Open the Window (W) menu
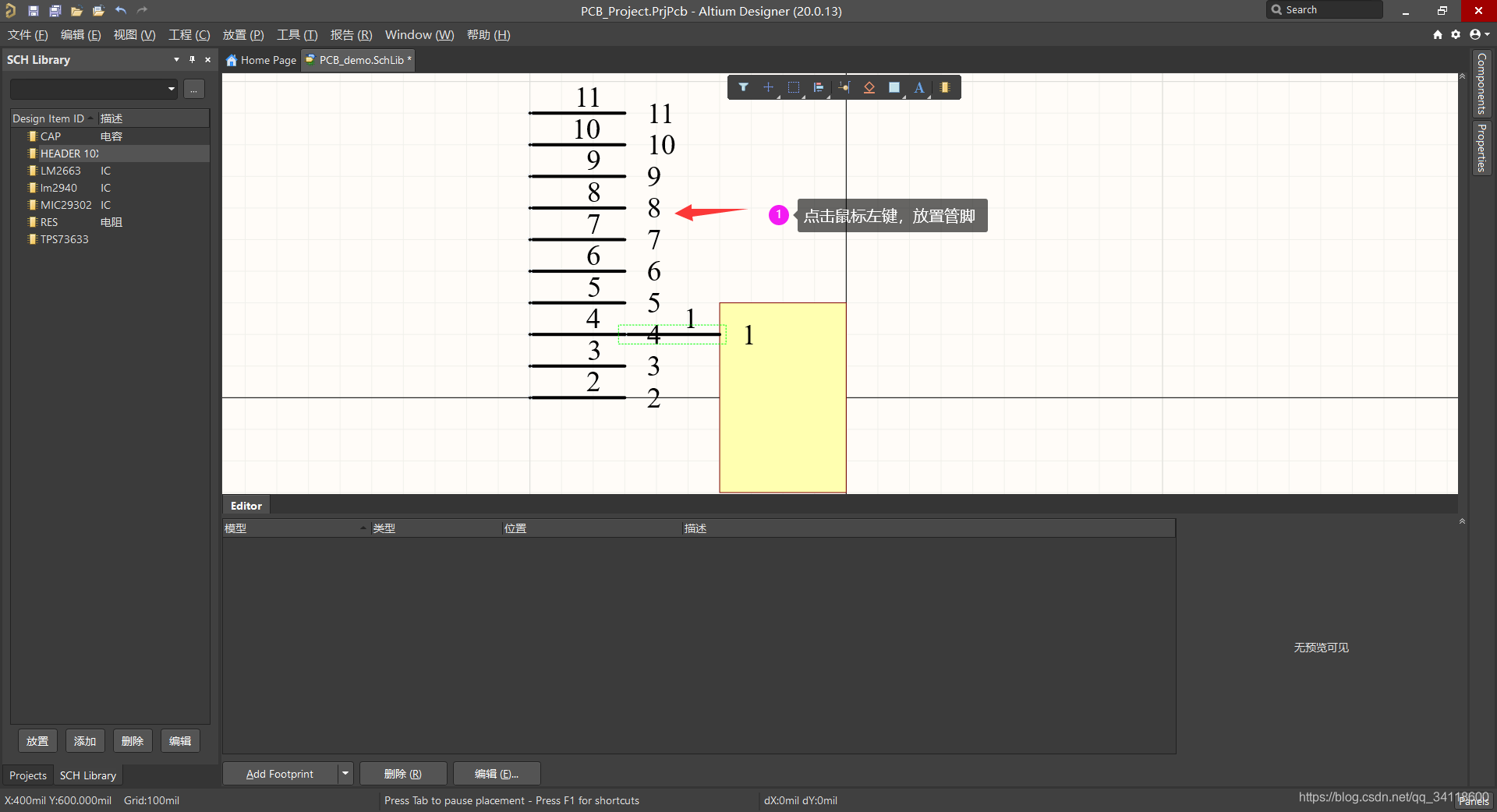1497x812 pixels. [x=419, y=35]
